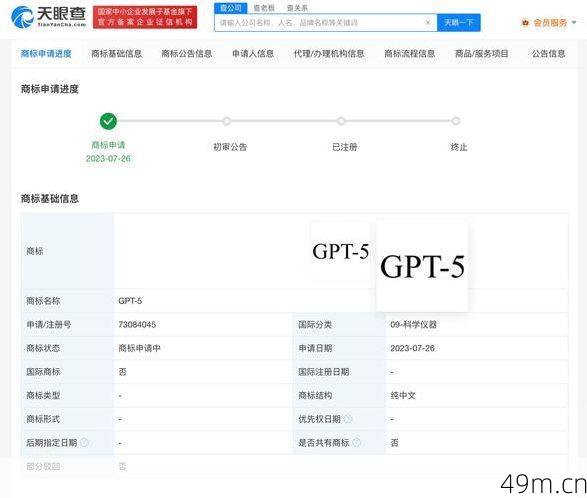Select the 查关系 search tab

(x=297, y=8)
